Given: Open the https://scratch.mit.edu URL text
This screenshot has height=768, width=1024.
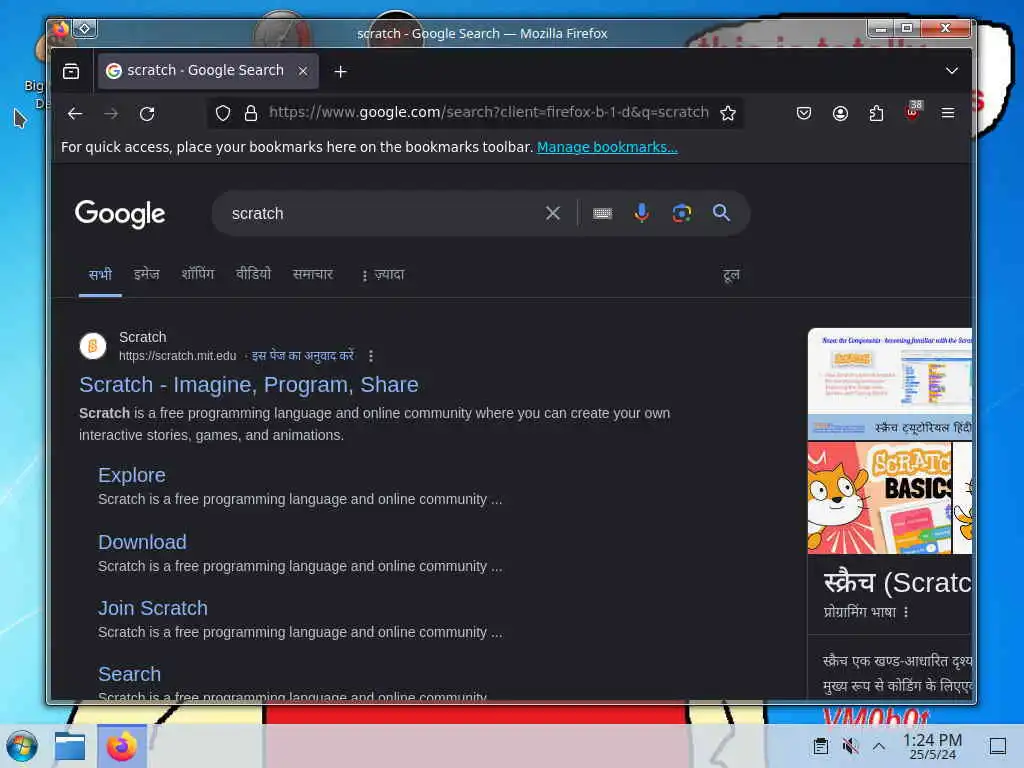Looking at the screenshot, I should (178, 356).
